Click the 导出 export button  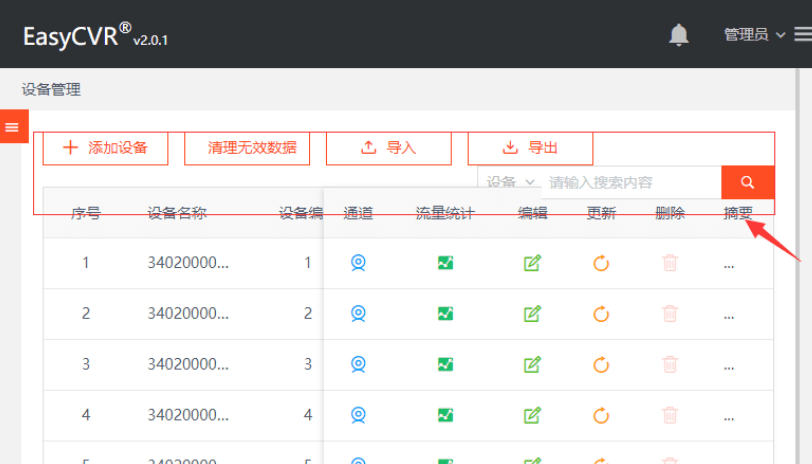click(530, 148)
